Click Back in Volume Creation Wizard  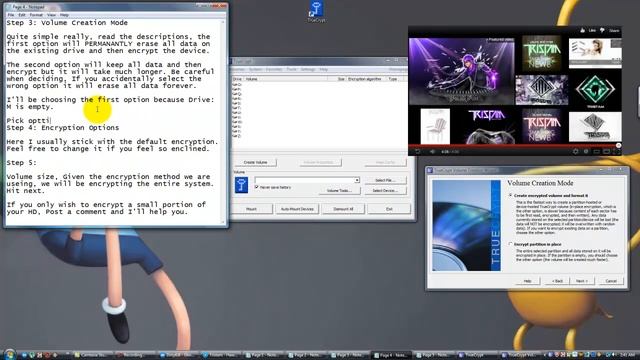point(557,281)
